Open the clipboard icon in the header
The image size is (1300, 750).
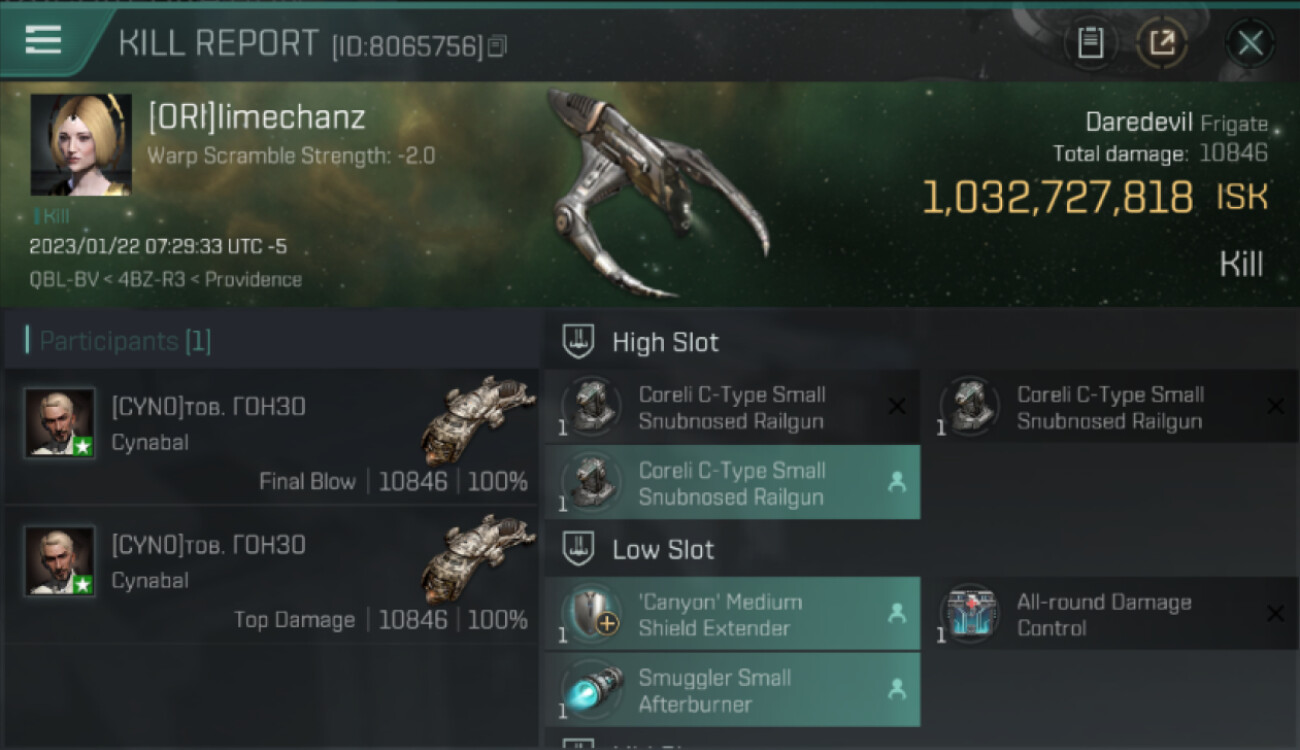[1090, 43]
